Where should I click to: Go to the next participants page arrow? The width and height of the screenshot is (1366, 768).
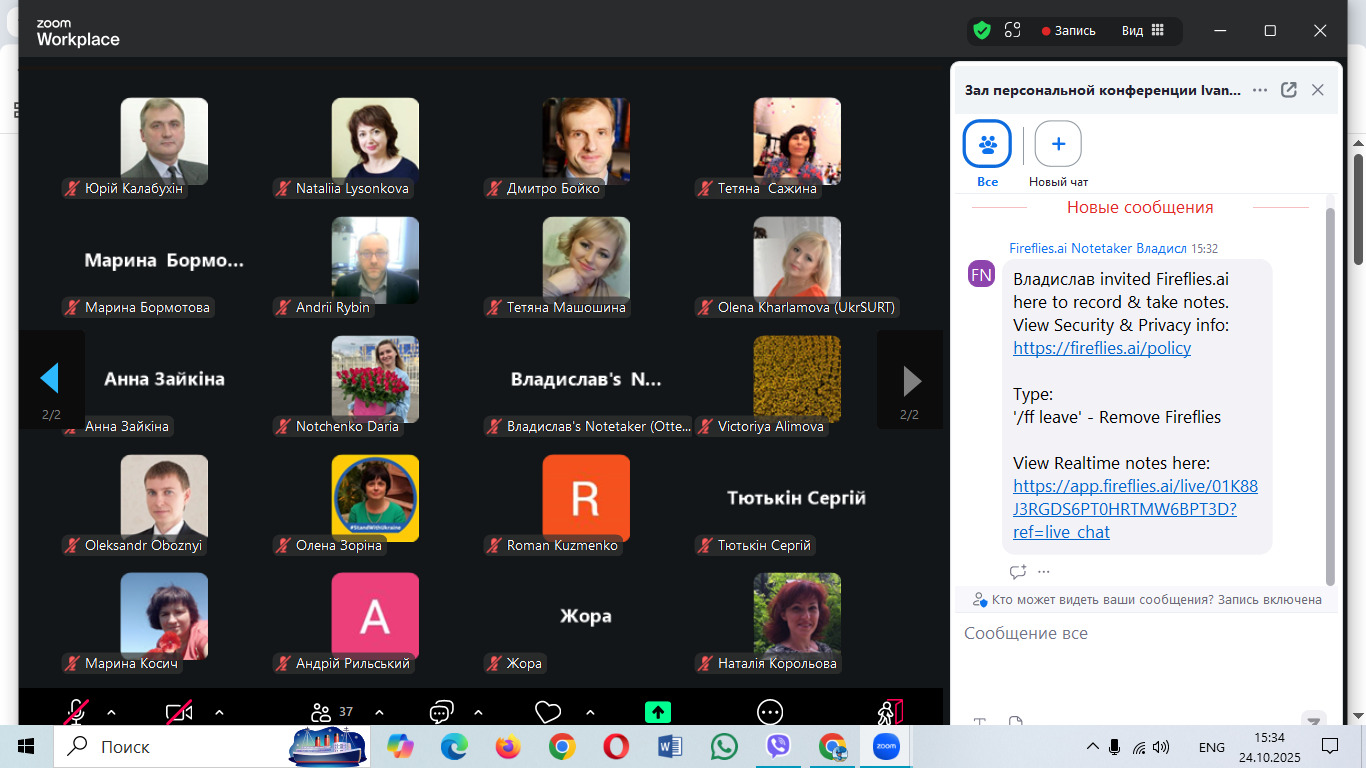click(911, 380)
